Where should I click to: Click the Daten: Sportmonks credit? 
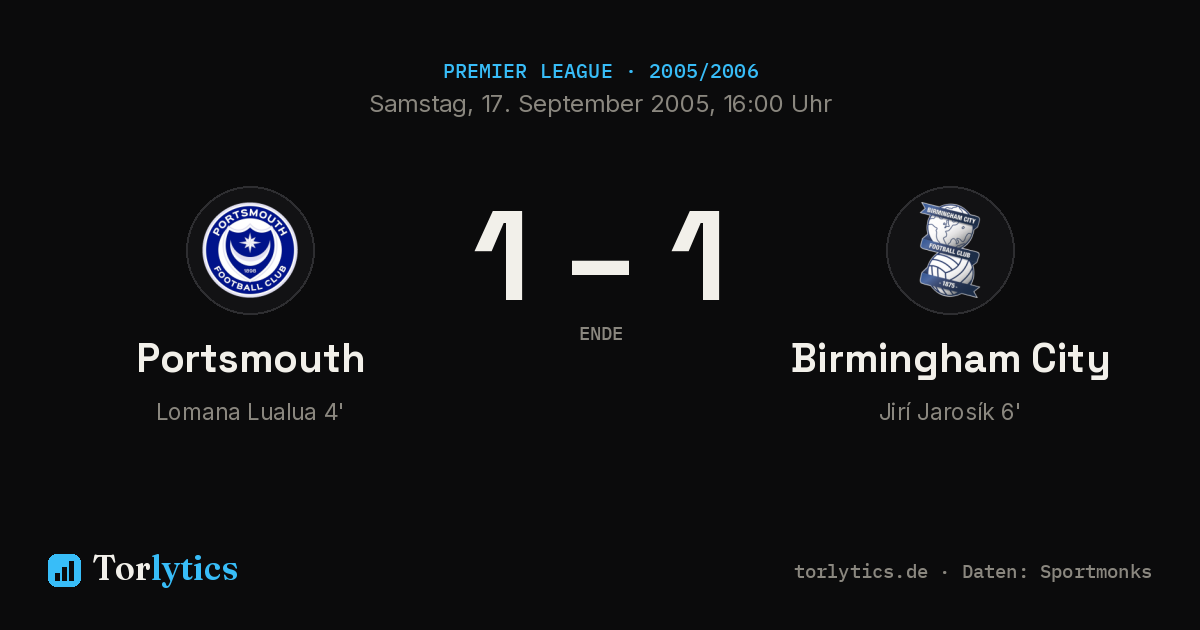coord(1057,572)
